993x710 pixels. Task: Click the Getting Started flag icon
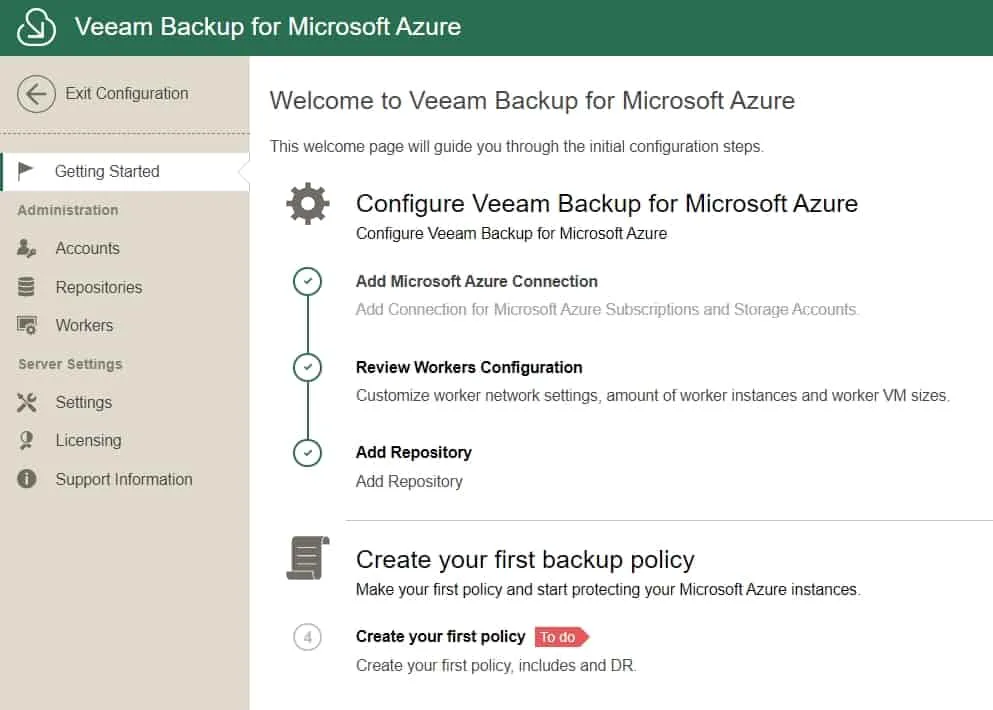[x=25, y=170]
